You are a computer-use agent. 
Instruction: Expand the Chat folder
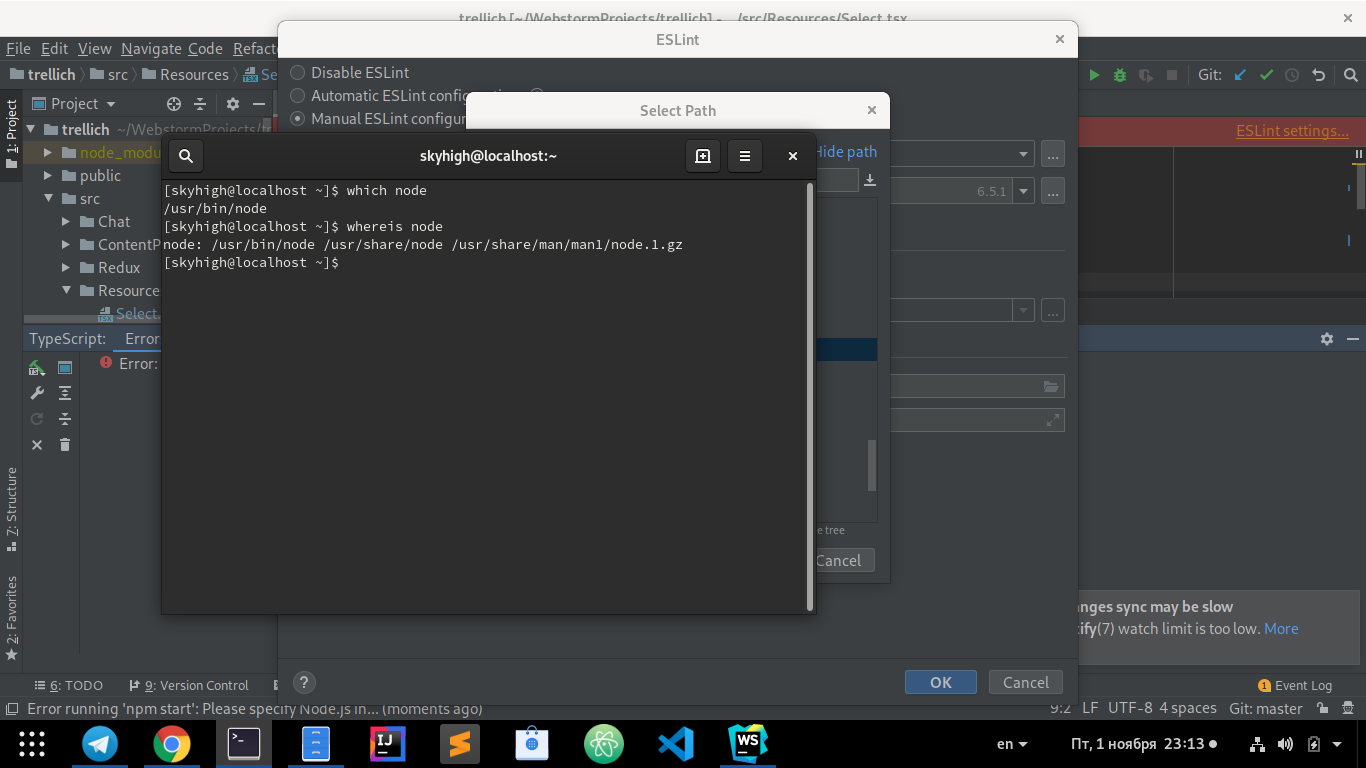[66, 221]
